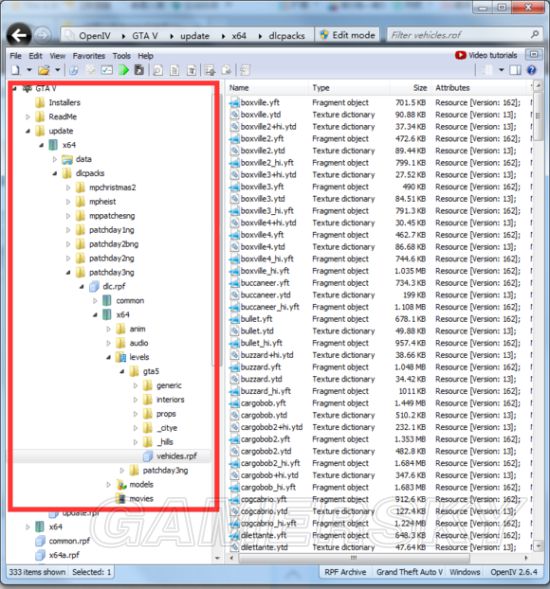Open the dropdown arrow beside the New icon
This screenshot has width=550, height=589.
click(29, 70)
